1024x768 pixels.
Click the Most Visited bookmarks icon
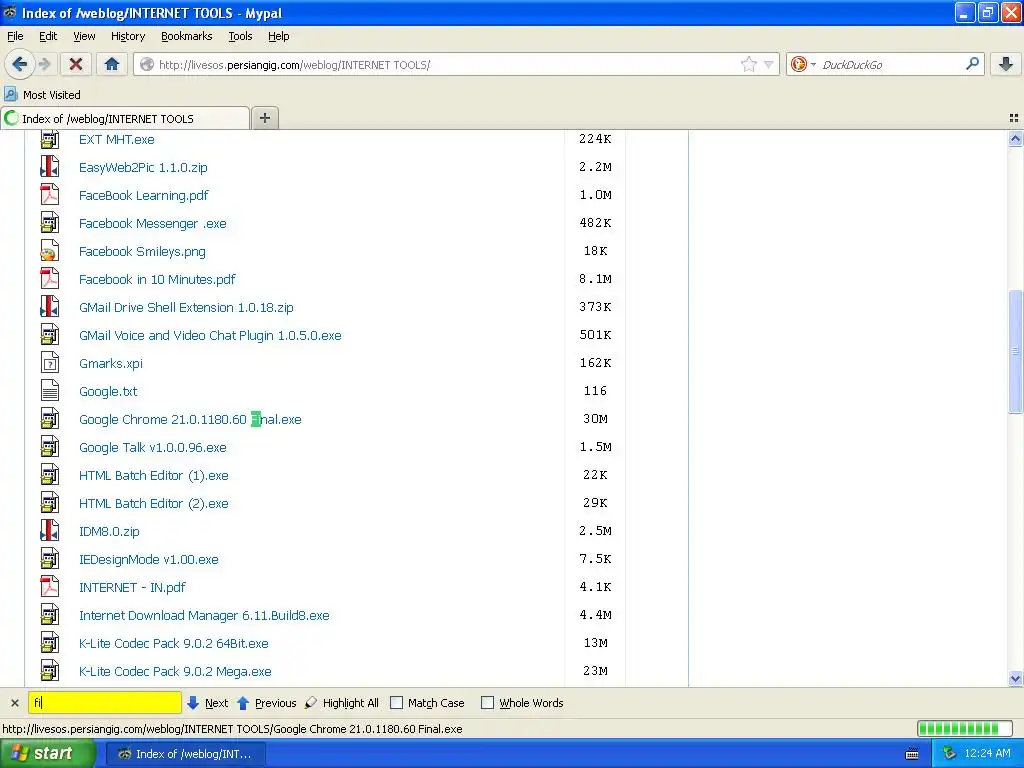coord(10,94)
